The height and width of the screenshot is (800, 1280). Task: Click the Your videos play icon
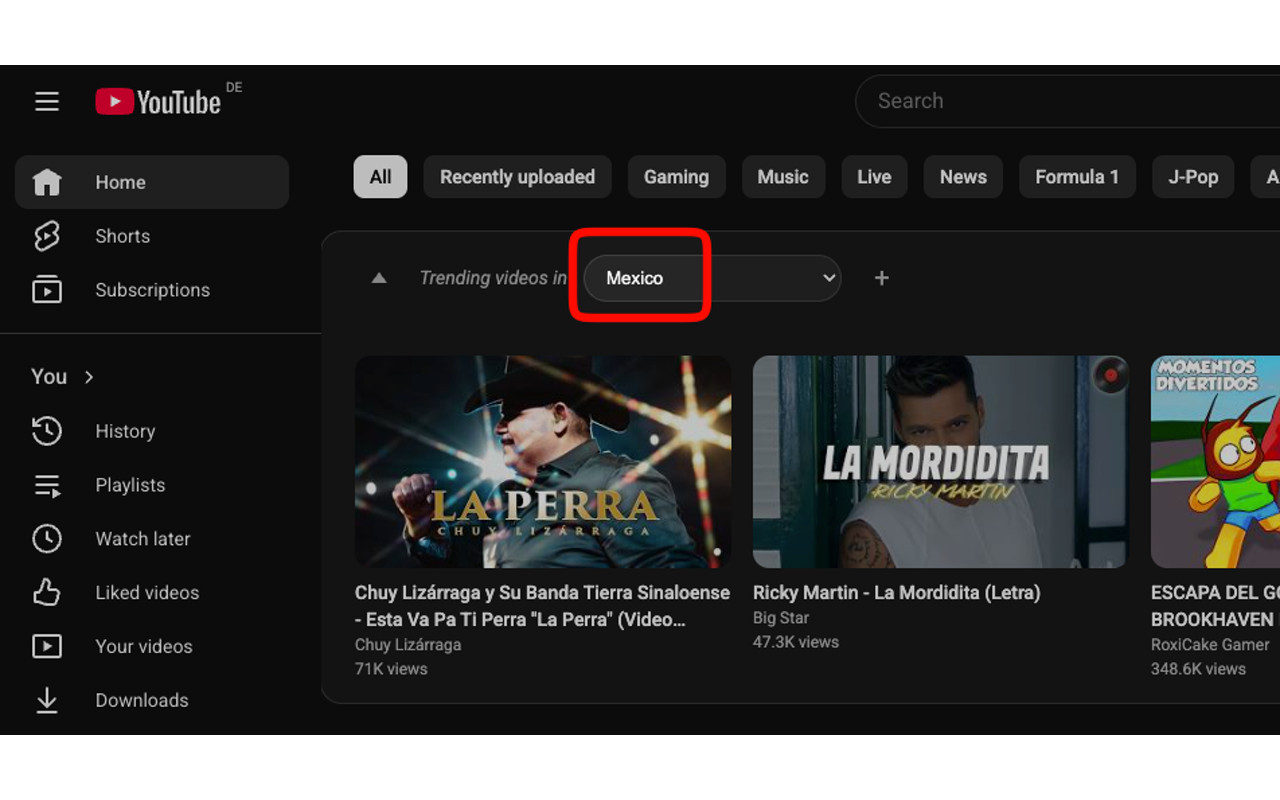pos(47,646)
